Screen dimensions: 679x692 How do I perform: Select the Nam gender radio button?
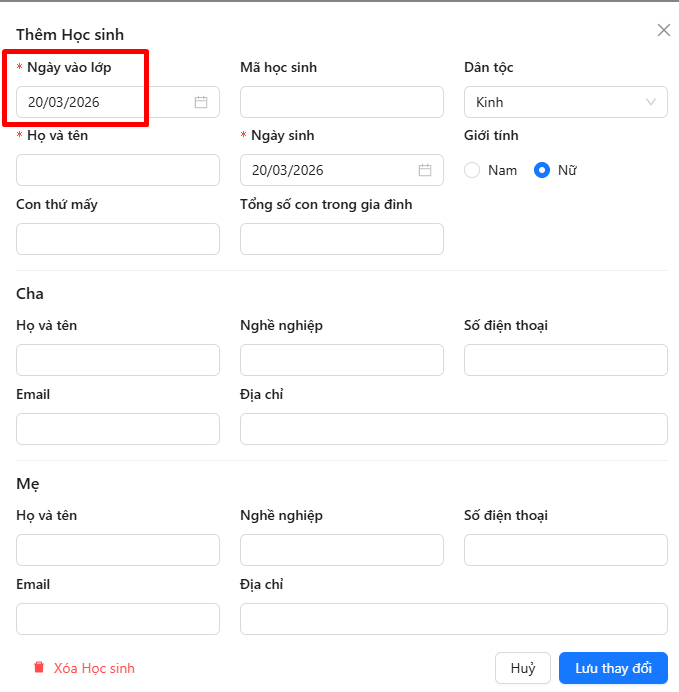(x=473, y=170)
